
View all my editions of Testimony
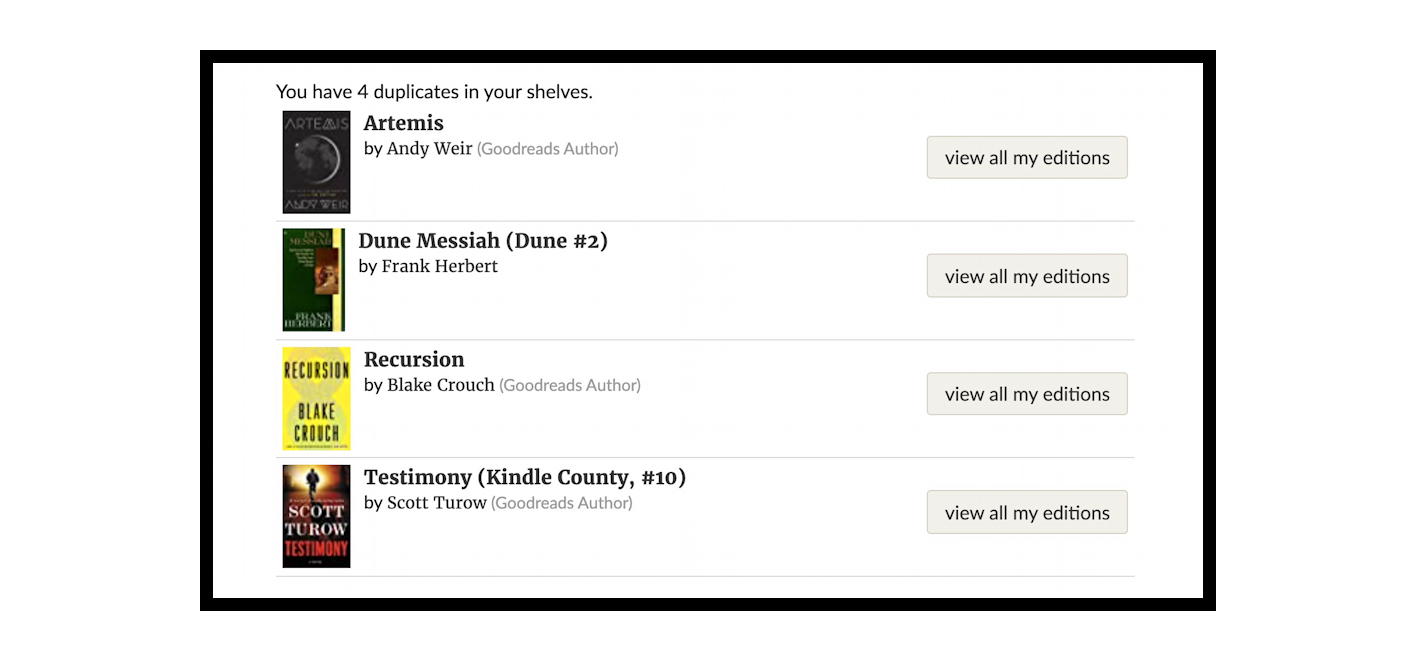click(1027, 512)
